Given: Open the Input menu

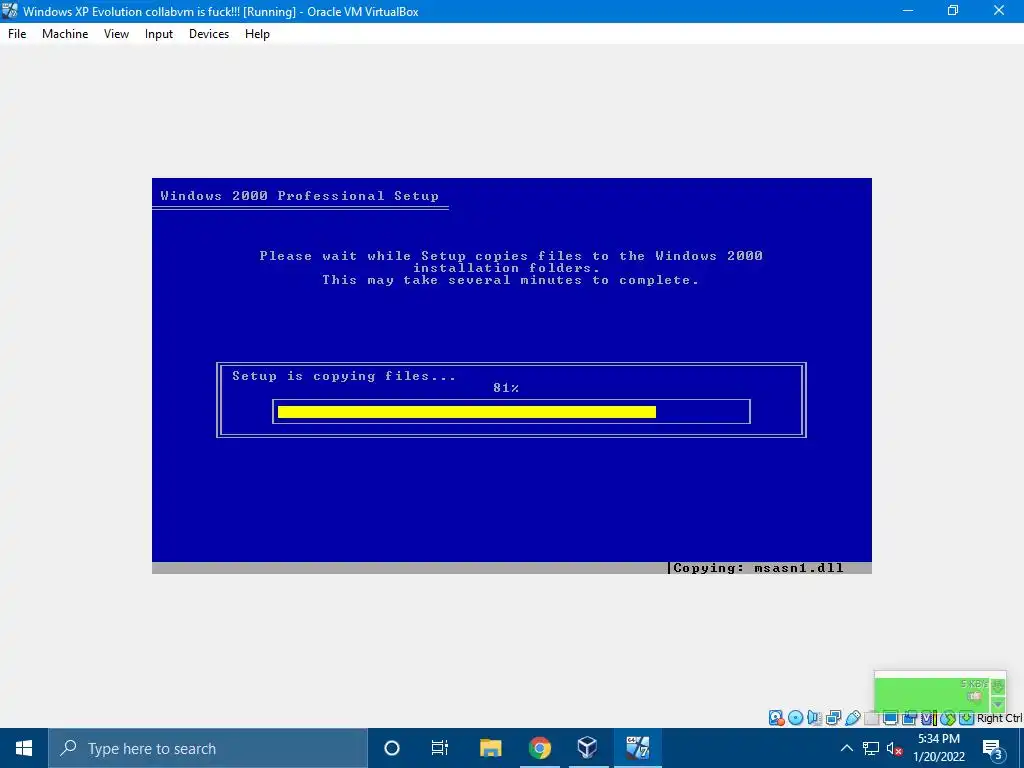Looking at the screenshot, I should [x=159, y=34].
